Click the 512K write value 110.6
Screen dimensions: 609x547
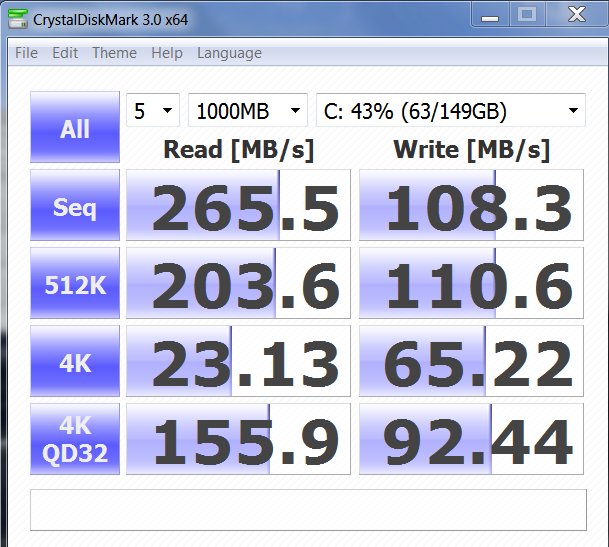pyautogui.click(x=471, y=283)
